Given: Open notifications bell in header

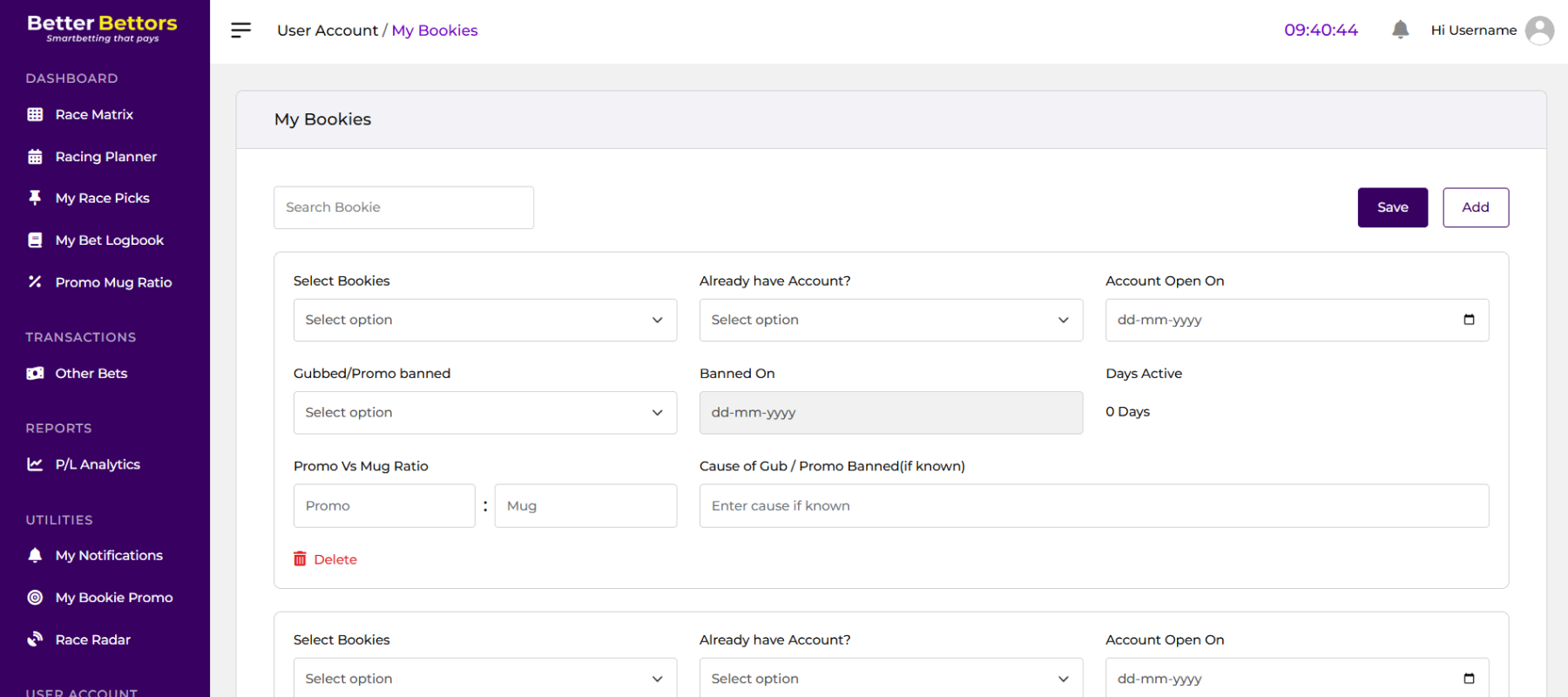Looking at the screenshot, I should pos(1400,30).
